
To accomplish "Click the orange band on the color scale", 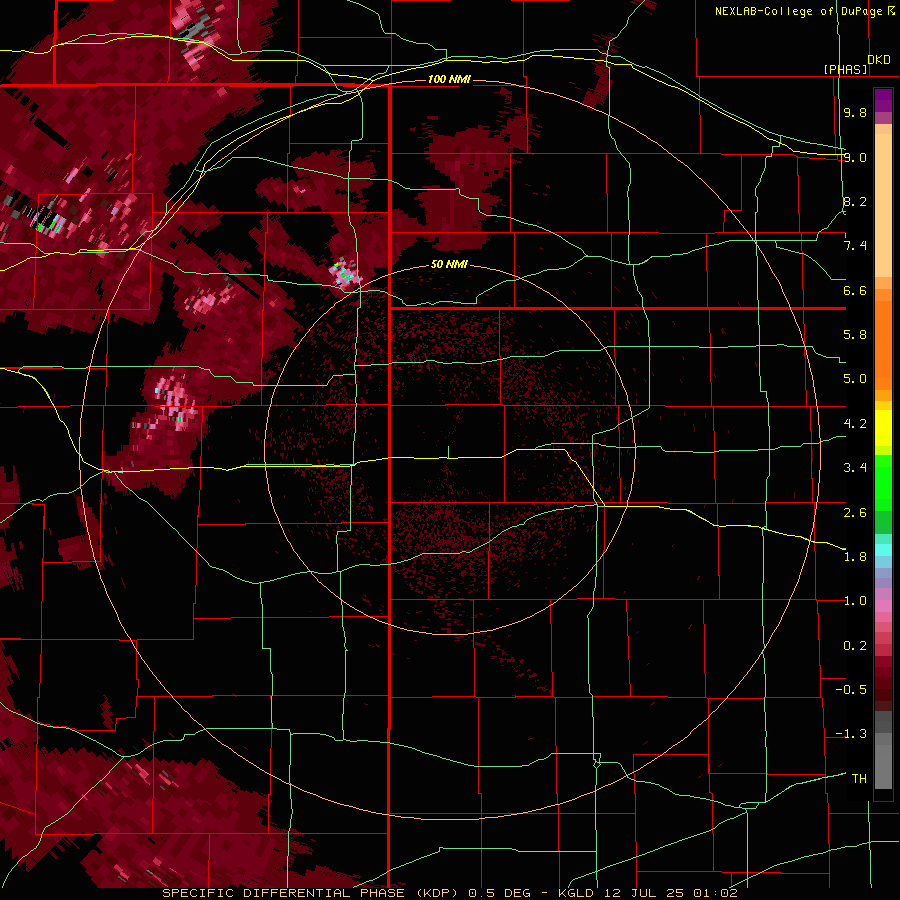I will coord(883,339).
